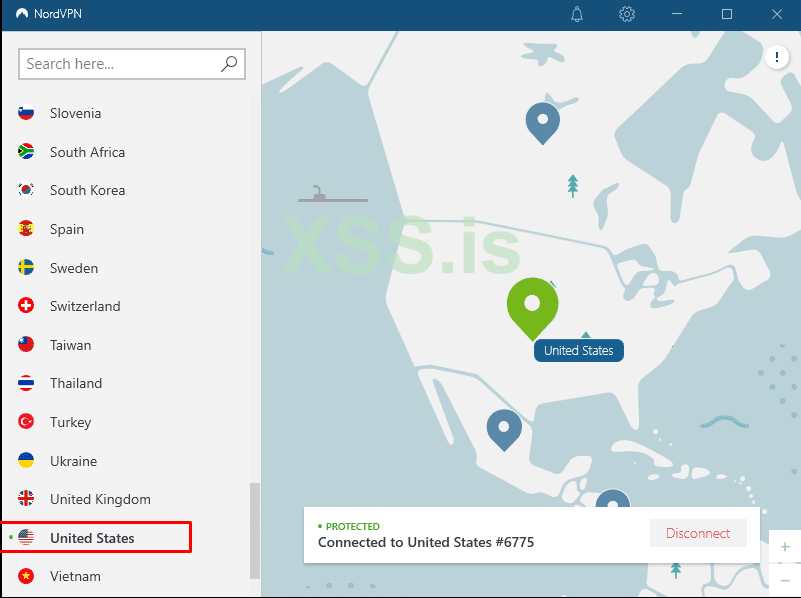
Task: Click the Slovenia flag icon
Action: click(26, 113)
